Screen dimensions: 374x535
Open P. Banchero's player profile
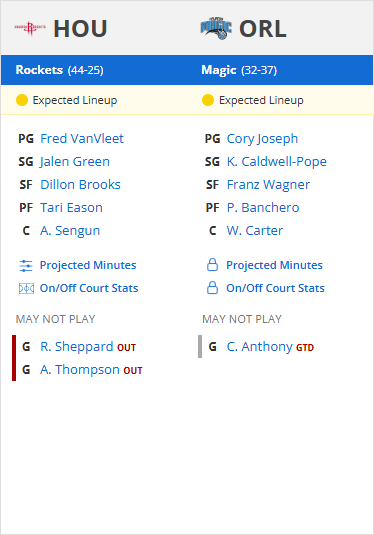[263, 208]
